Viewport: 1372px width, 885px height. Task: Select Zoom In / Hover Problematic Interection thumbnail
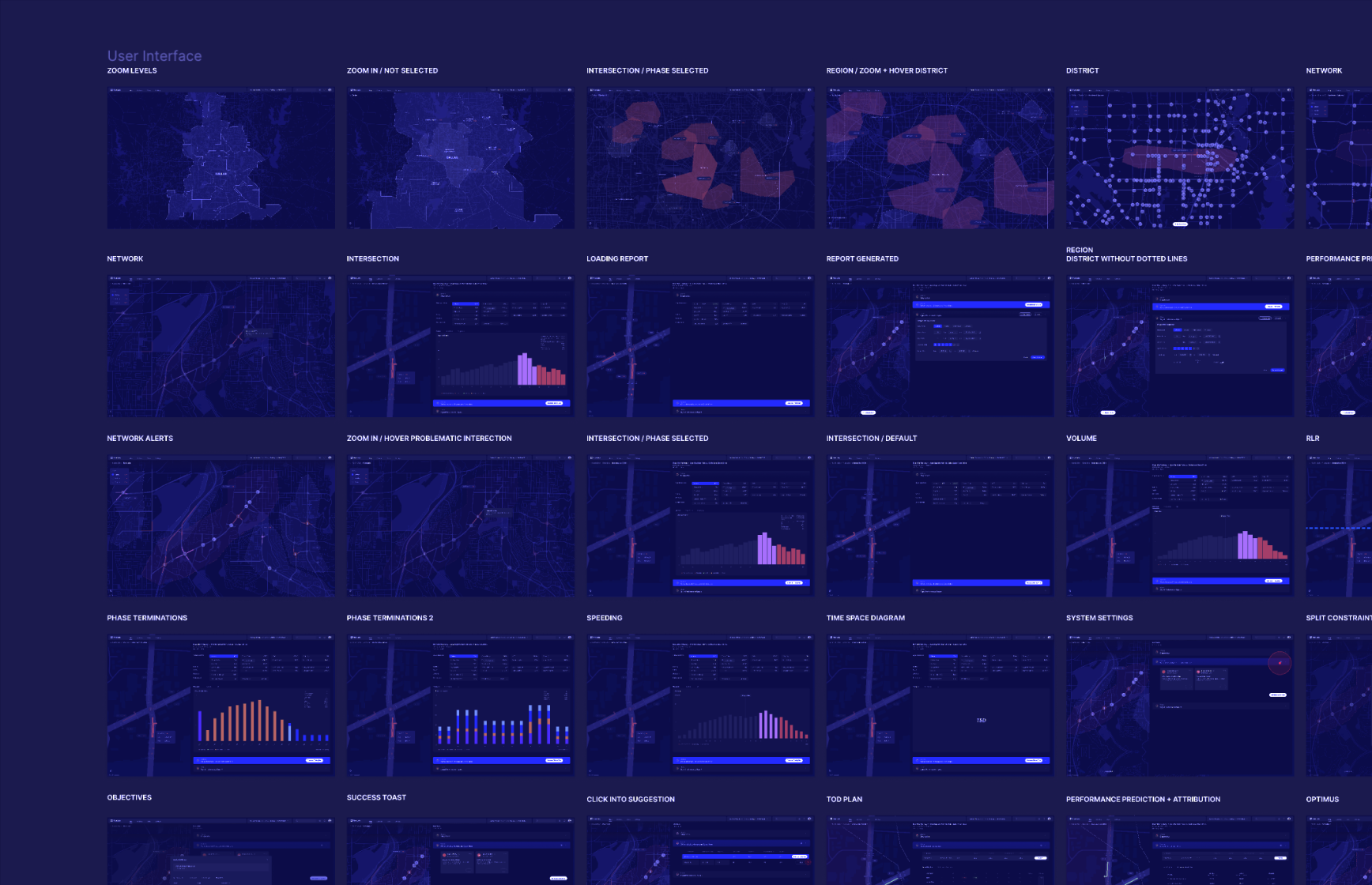coord(461,525)
